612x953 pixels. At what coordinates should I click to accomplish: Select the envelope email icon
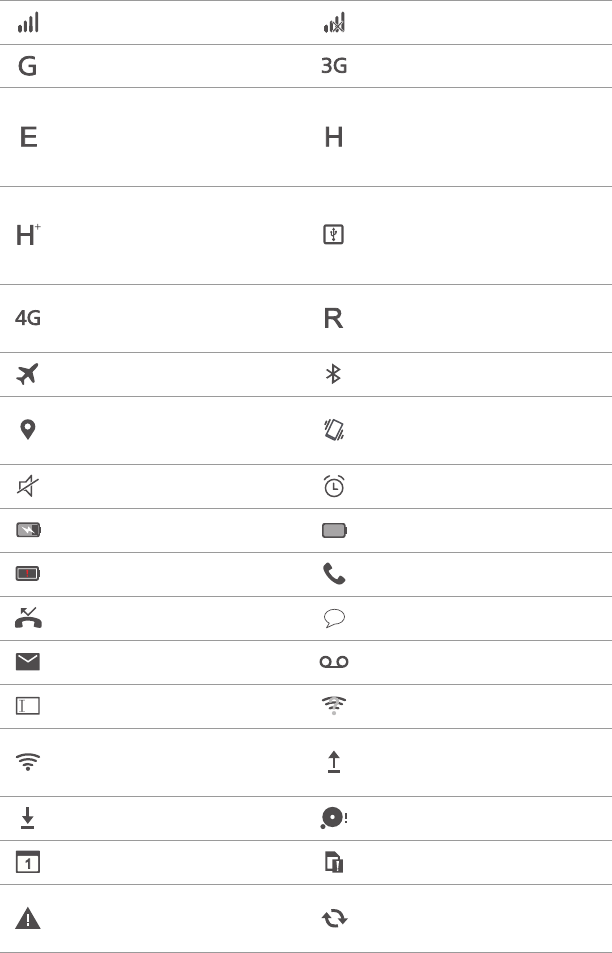(28, 662)
